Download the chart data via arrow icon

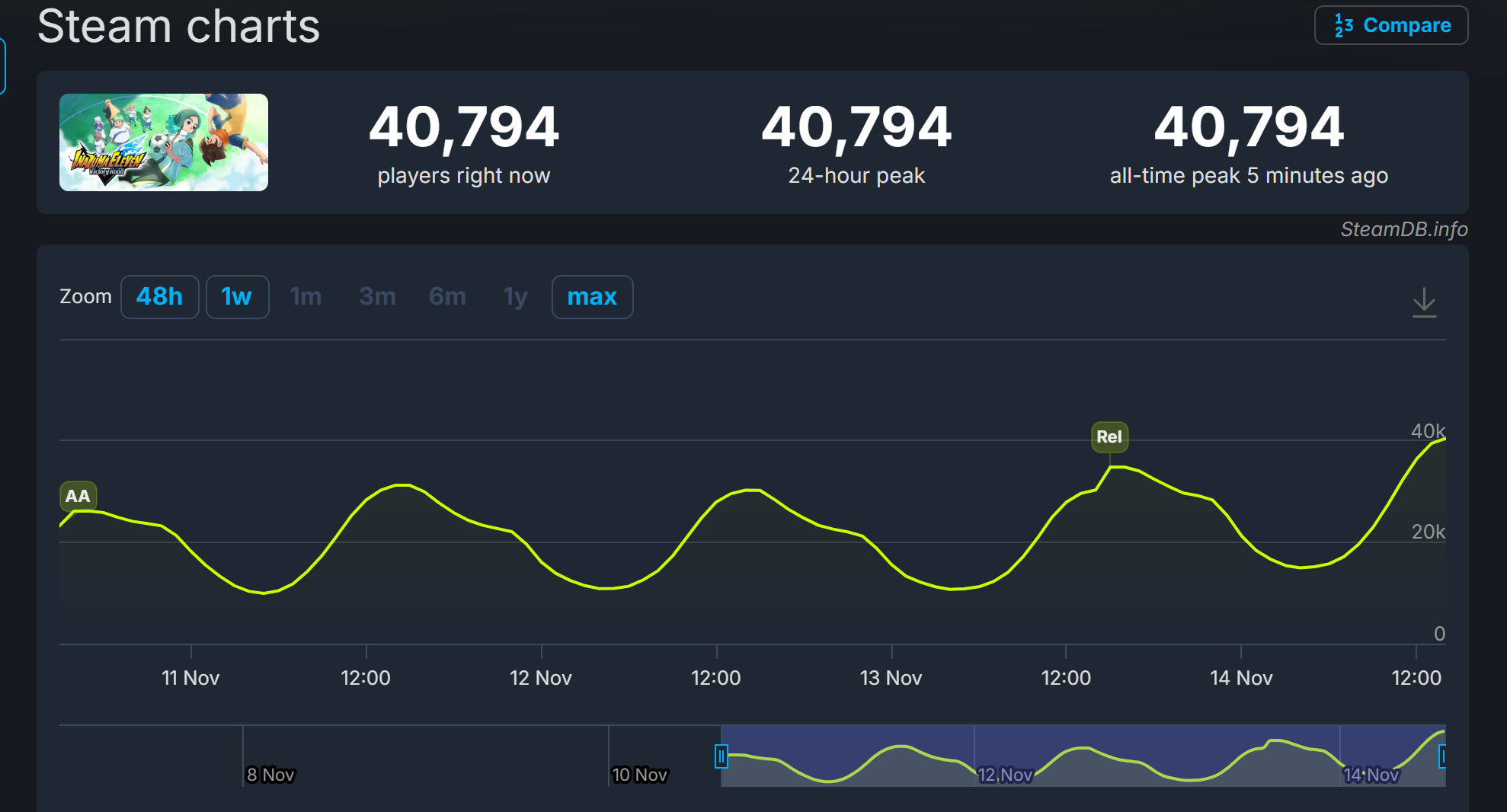[x=1424, y=302]
